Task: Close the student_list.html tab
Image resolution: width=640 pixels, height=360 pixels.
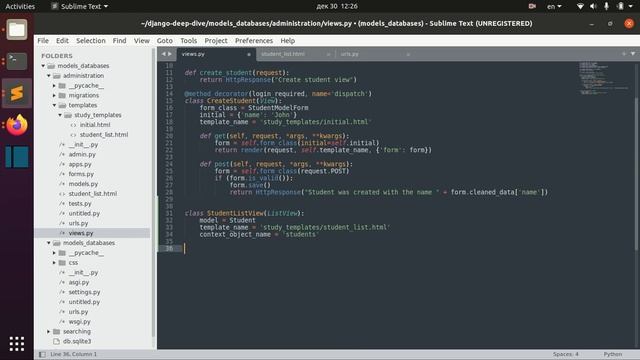Action: (x=328, y=54)
